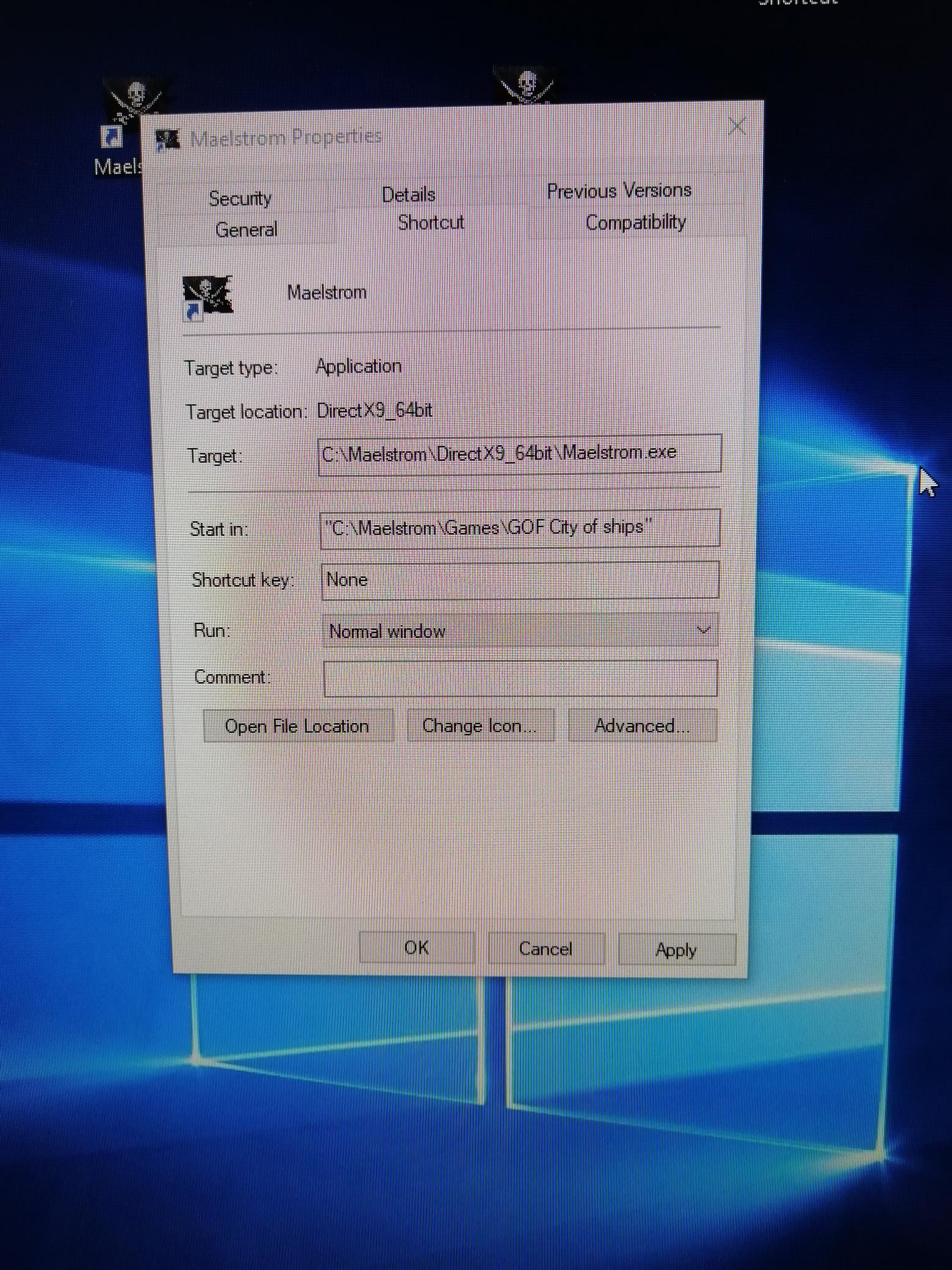
Task: Click the Application target type text
Action: (x=359, y=366)
